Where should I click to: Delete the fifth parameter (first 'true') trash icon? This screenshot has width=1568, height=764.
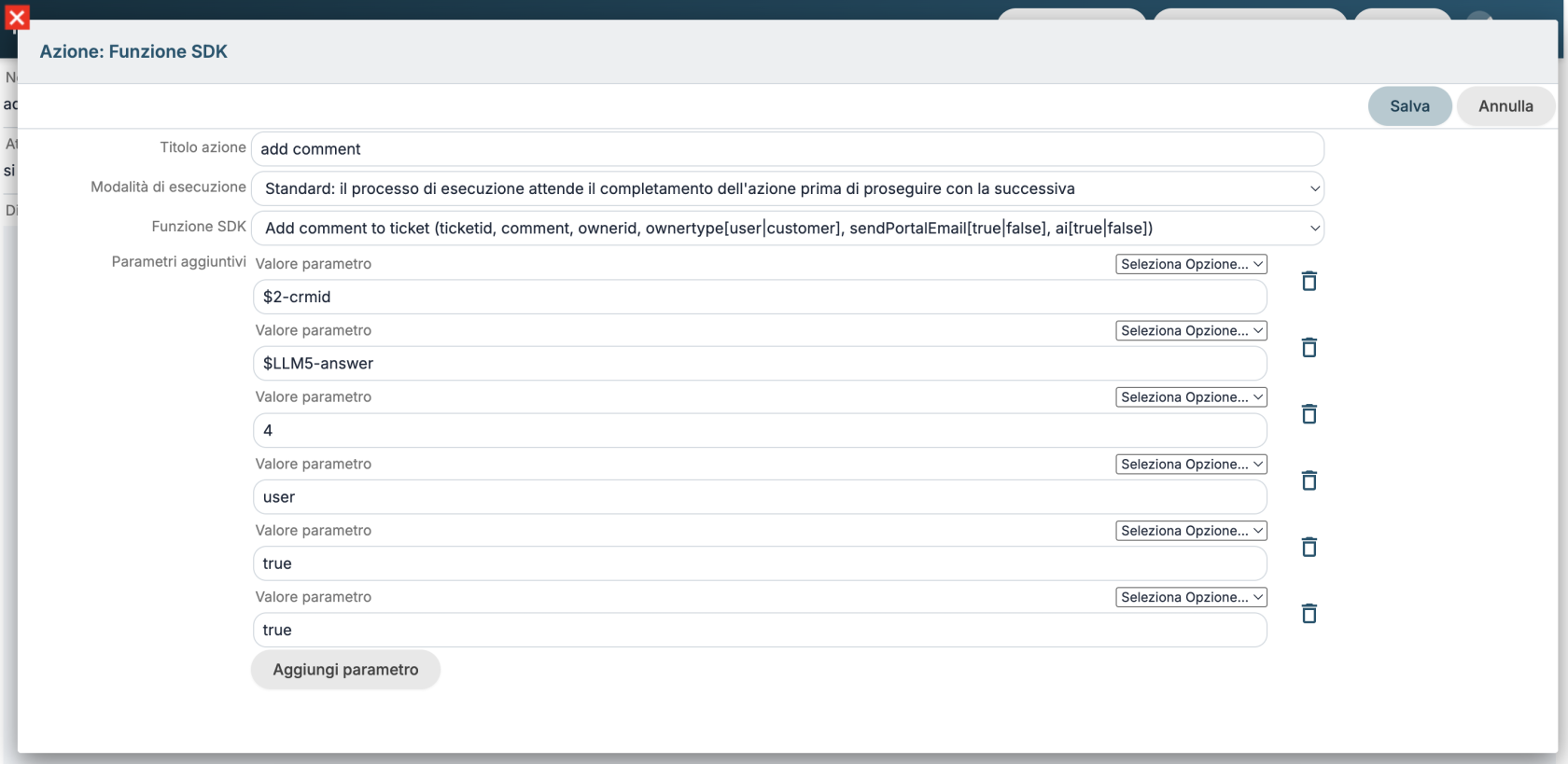pos(1309,547)
